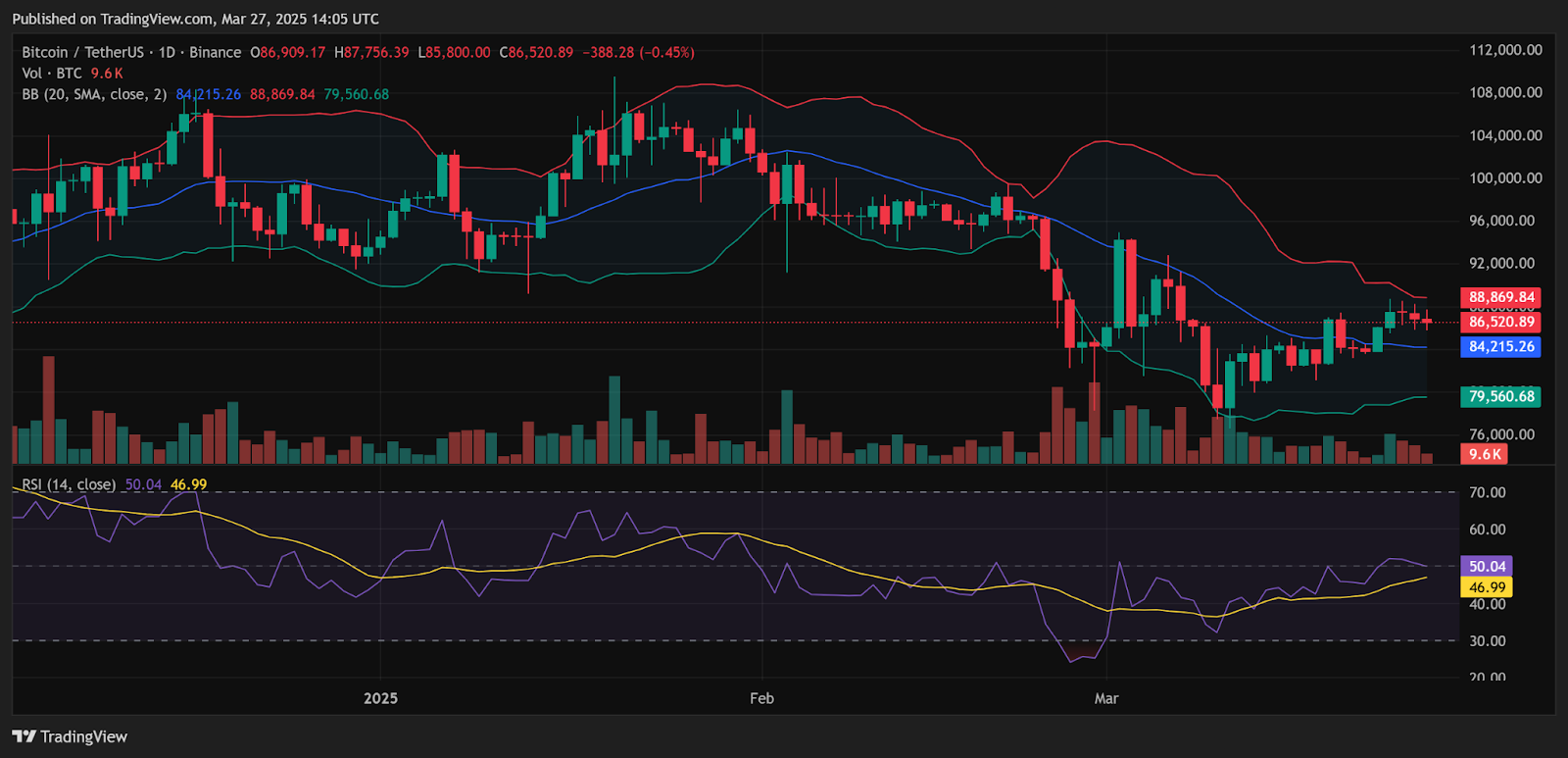Click the change value -388.28 (-0.45%)
Viewport: 1568px width, 758px height.
[638, 52]
